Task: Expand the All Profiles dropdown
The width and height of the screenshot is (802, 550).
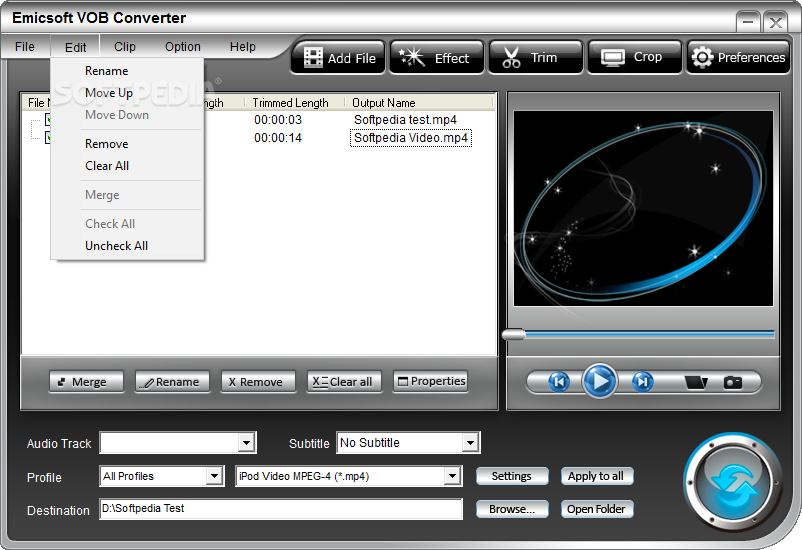Action: [214, 476]
